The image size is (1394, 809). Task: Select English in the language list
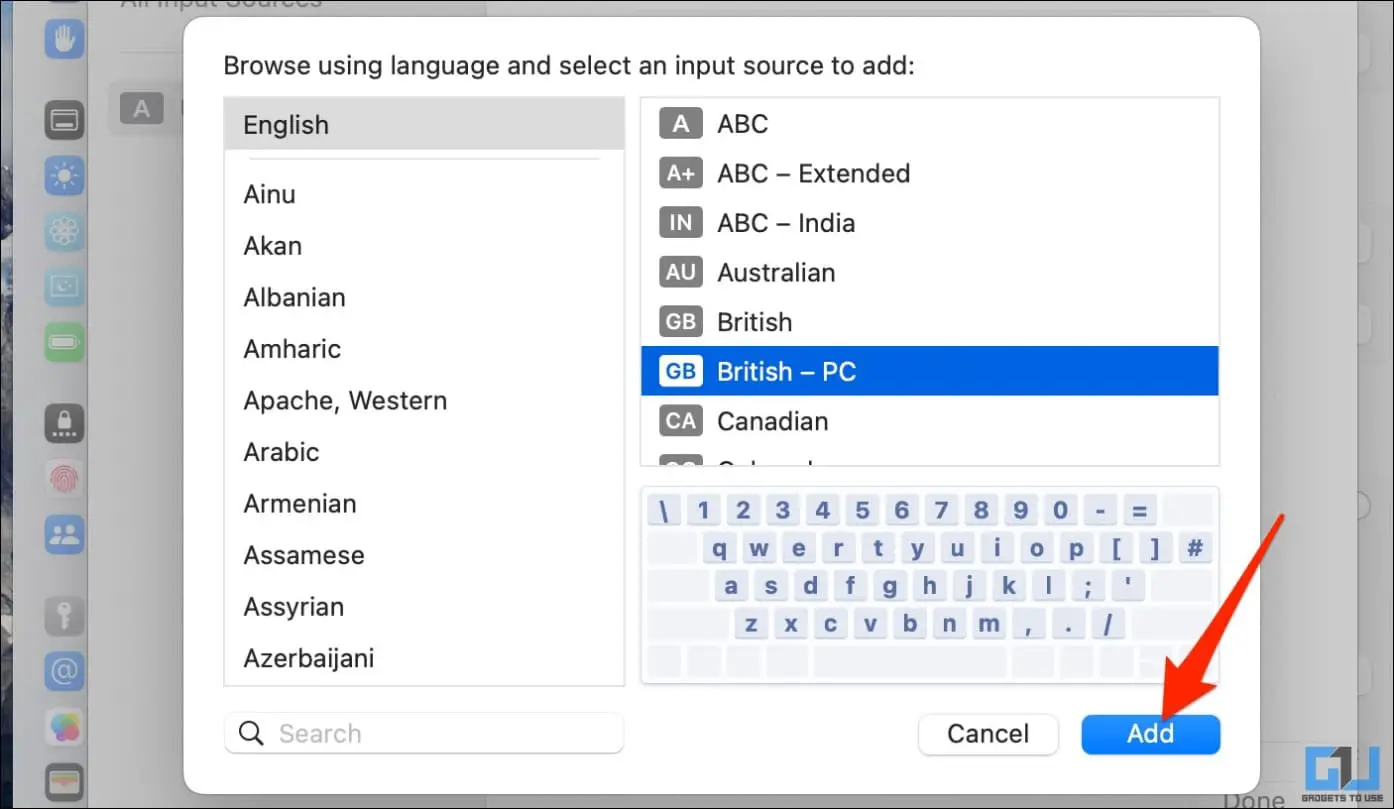pos(424,125)
